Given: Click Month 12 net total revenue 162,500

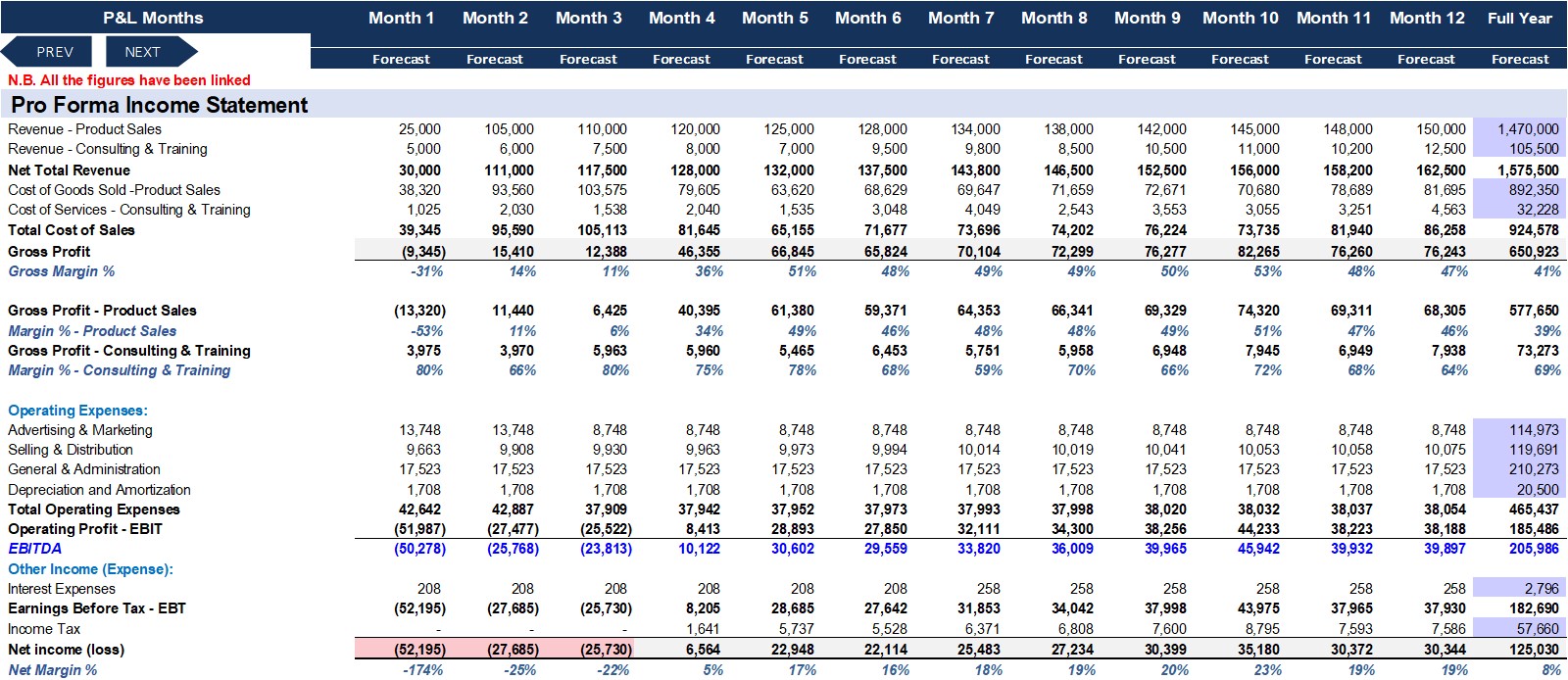Looking at the screenshot, I should 1441,170.
